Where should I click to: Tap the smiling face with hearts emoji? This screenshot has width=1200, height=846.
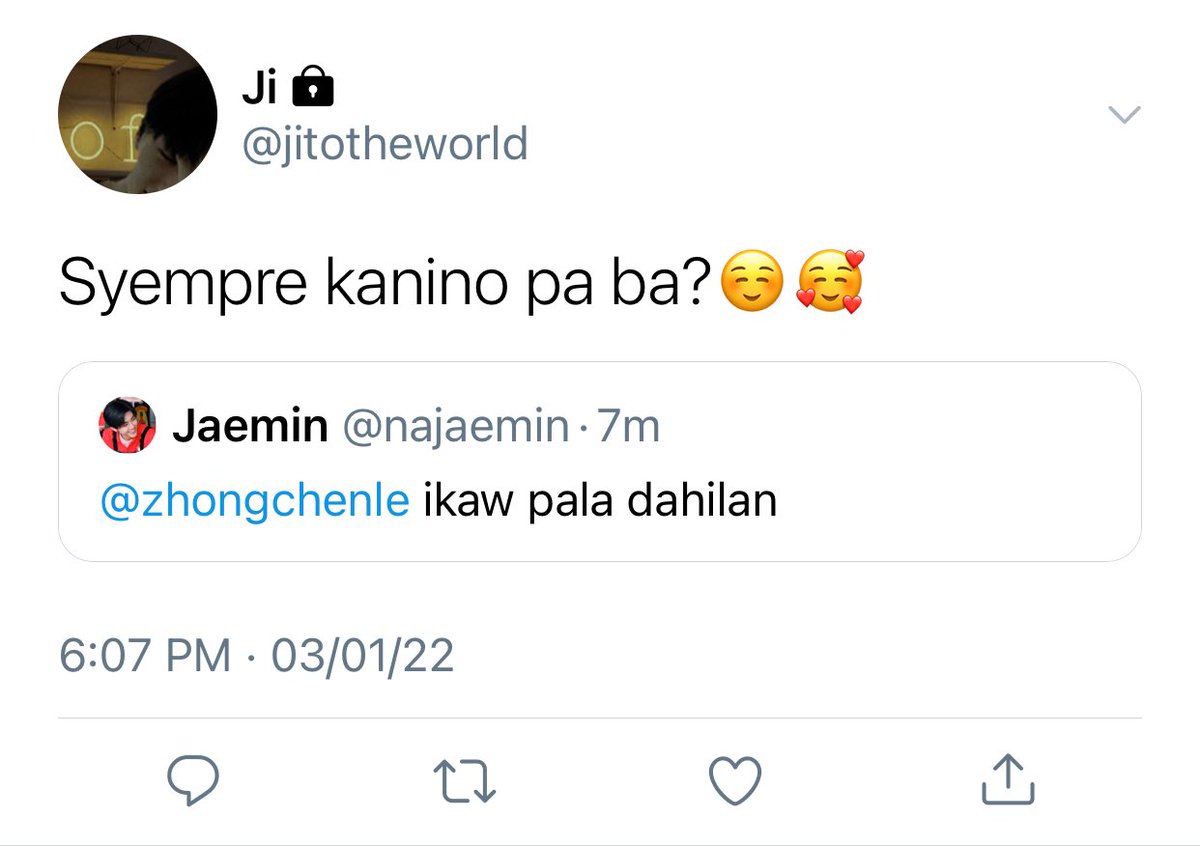(x=829, y=283)
